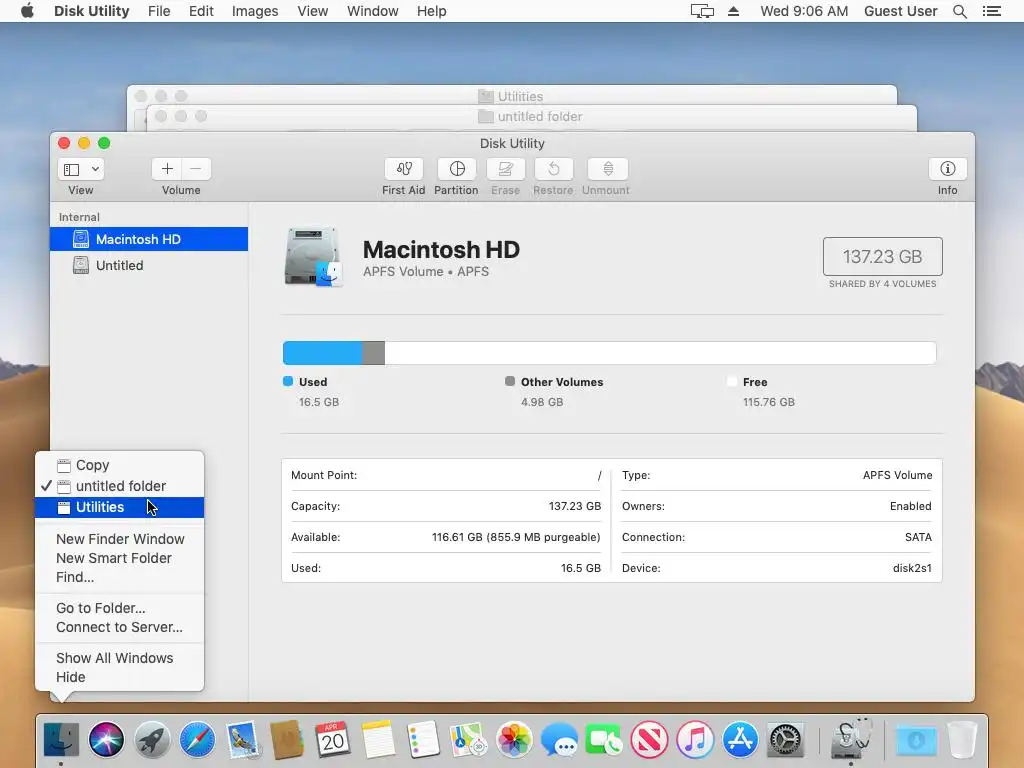Open Reminders from the Dock

[x=423, y=740]
